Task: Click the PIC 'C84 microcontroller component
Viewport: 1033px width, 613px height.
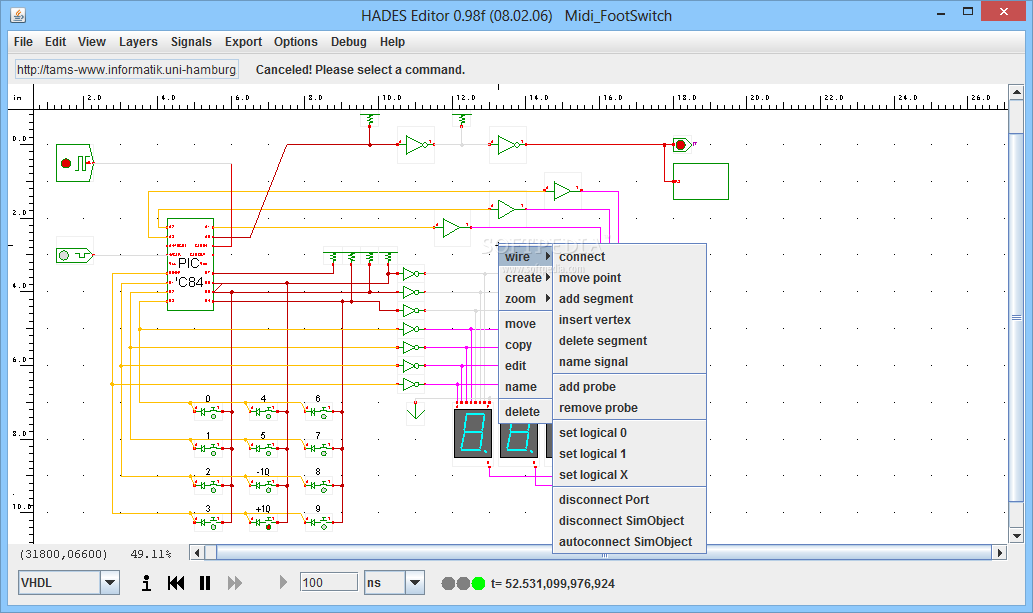Action: pos(190,264)
